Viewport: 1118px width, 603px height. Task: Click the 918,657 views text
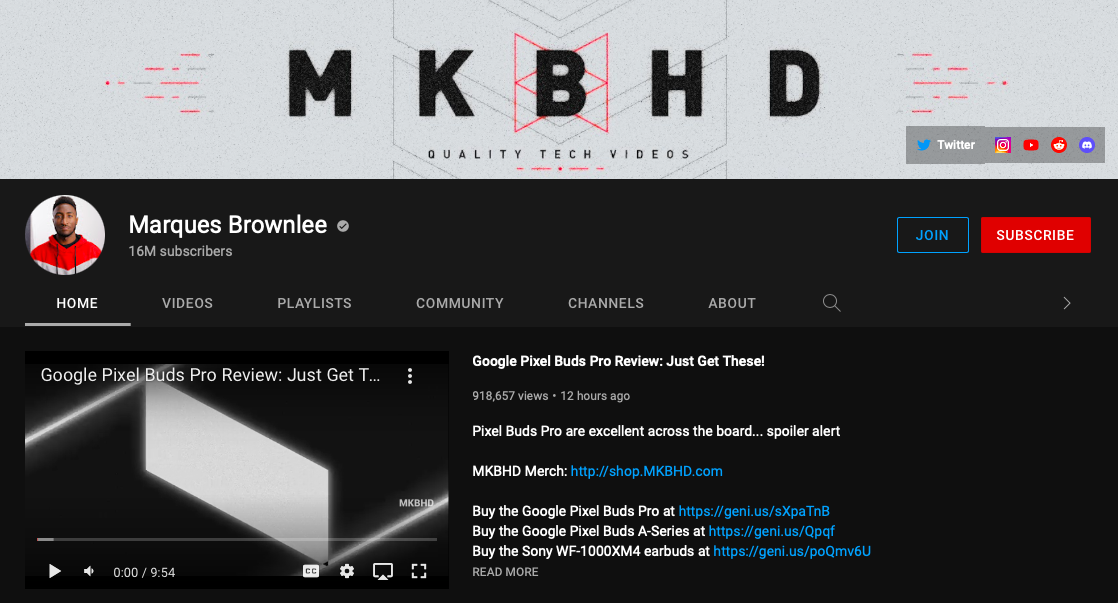510,396
